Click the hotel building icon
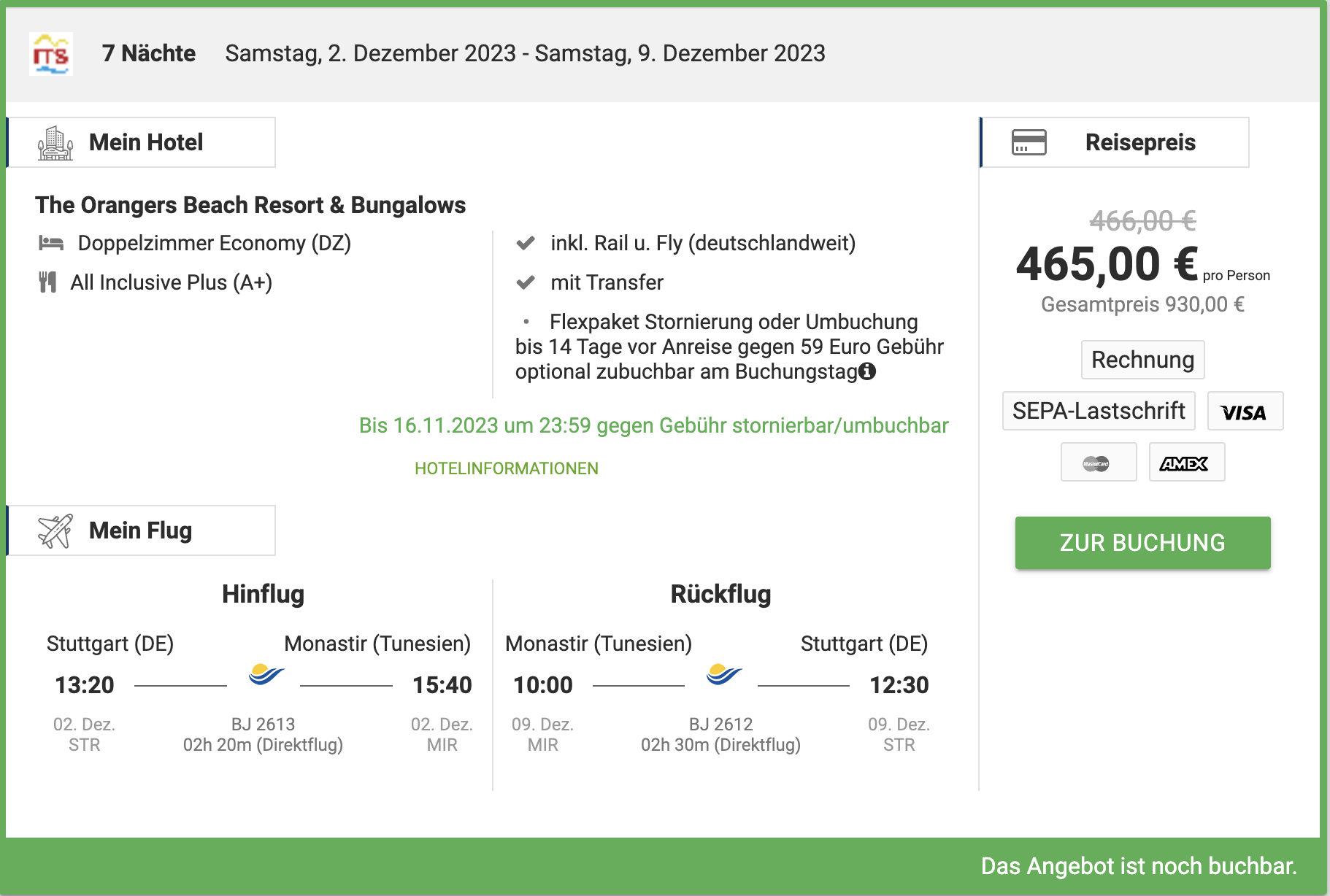This screenshot has width=1330, height=896. [55, 143]
